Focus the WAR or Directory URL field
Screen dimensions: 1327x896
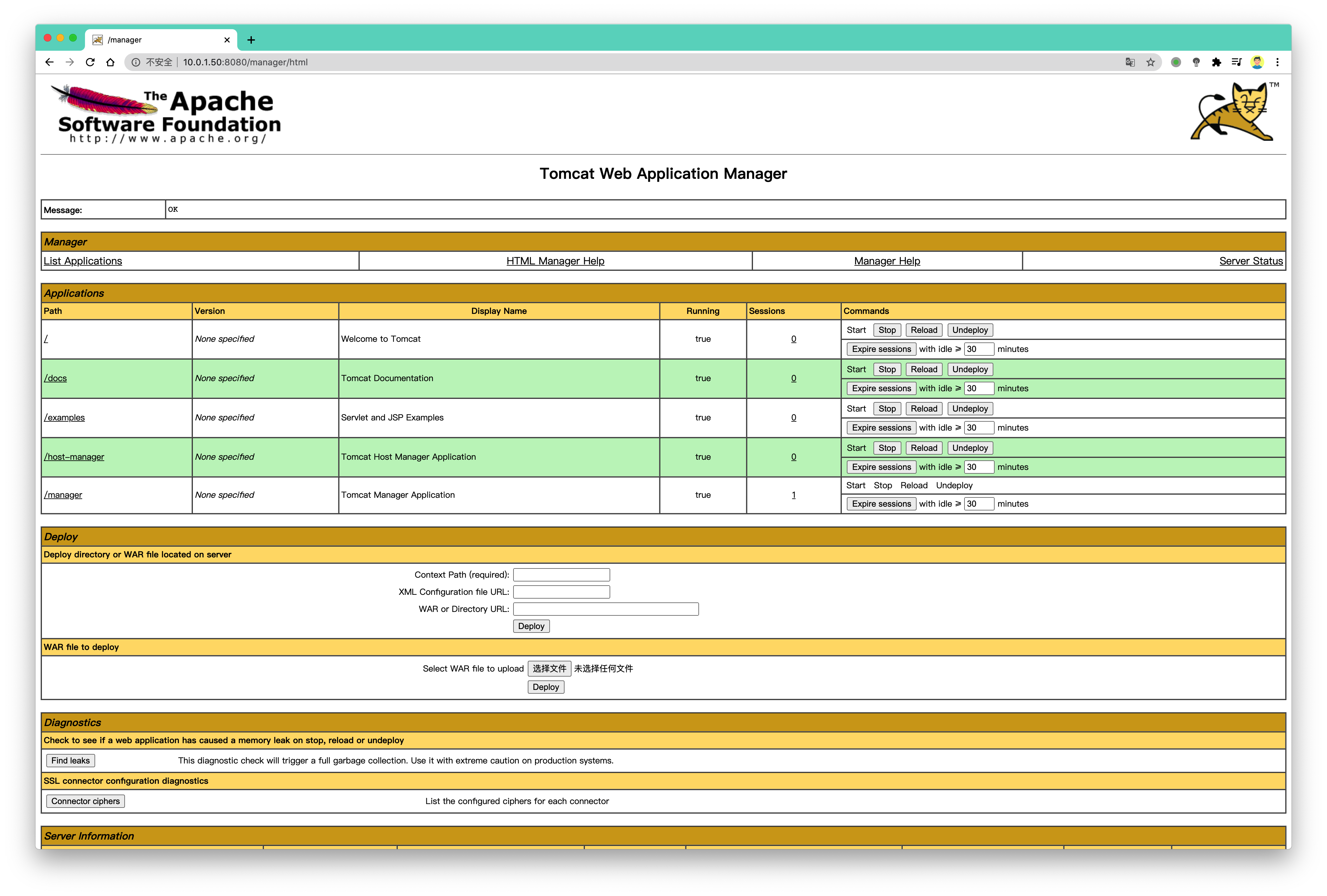(605, 609)
